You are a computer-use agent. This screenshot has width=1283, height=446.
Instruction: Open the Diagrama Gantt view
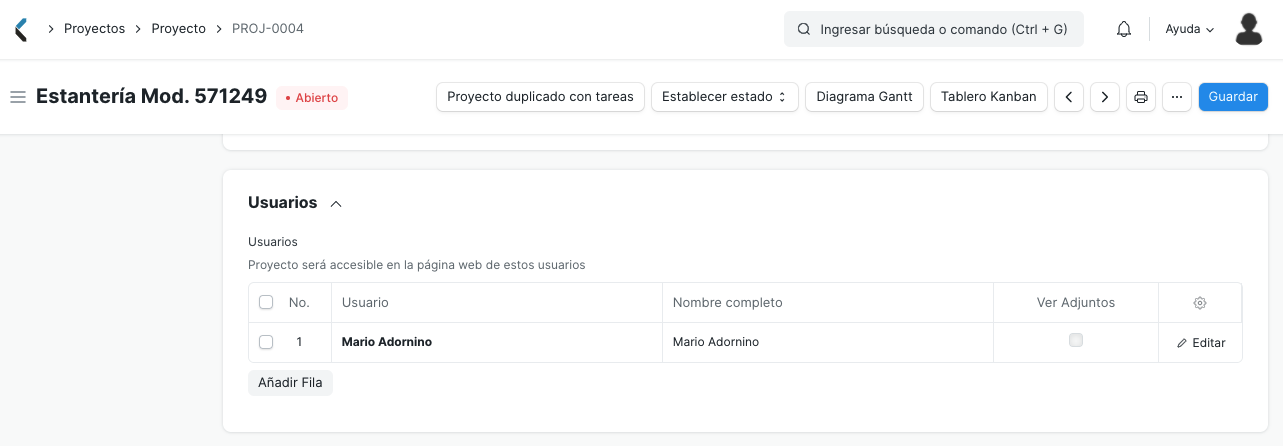tap(864, 97)
